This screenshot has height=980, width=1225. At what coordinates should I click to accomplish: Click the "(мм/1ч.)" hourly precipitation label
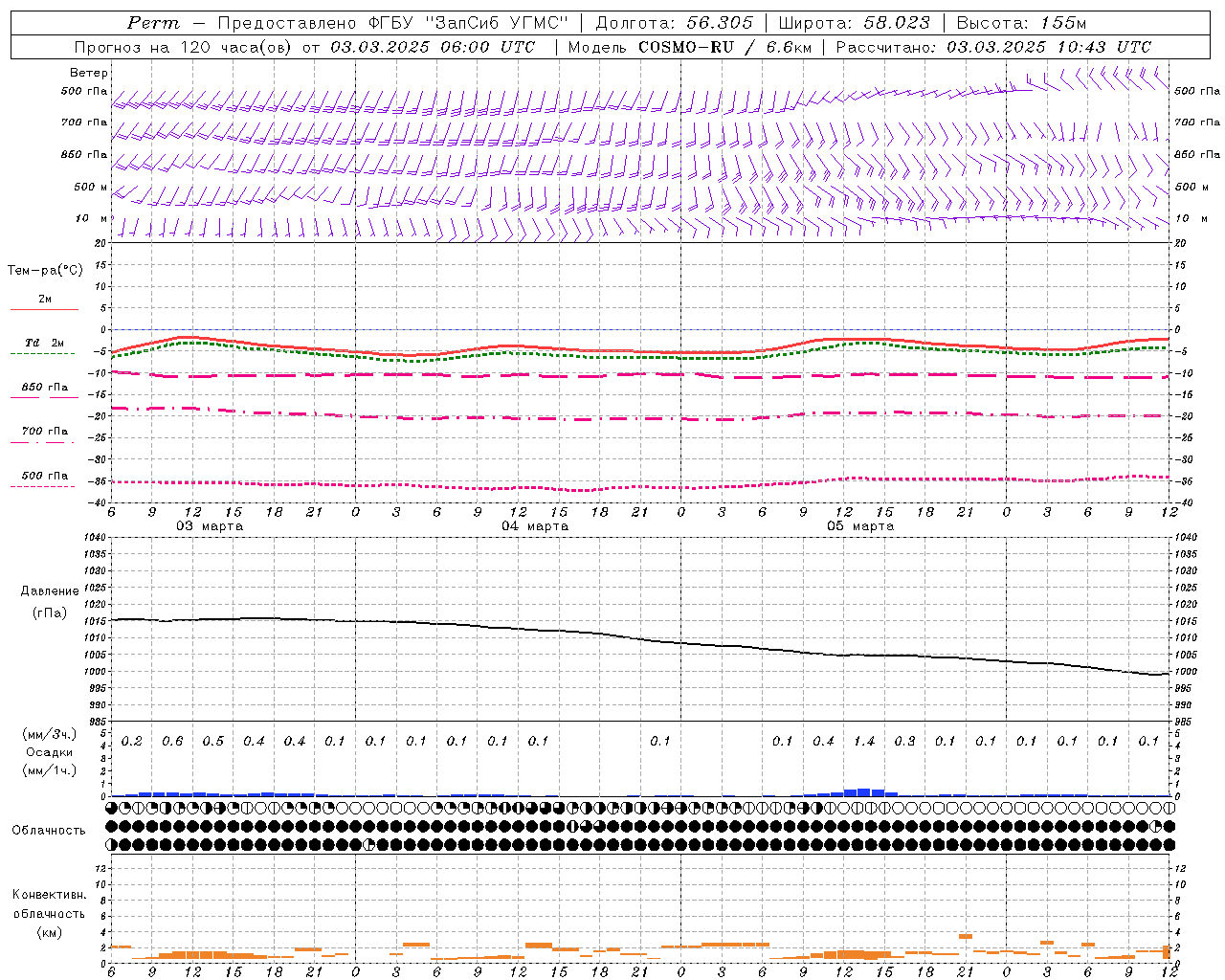[x=50, y=770]
